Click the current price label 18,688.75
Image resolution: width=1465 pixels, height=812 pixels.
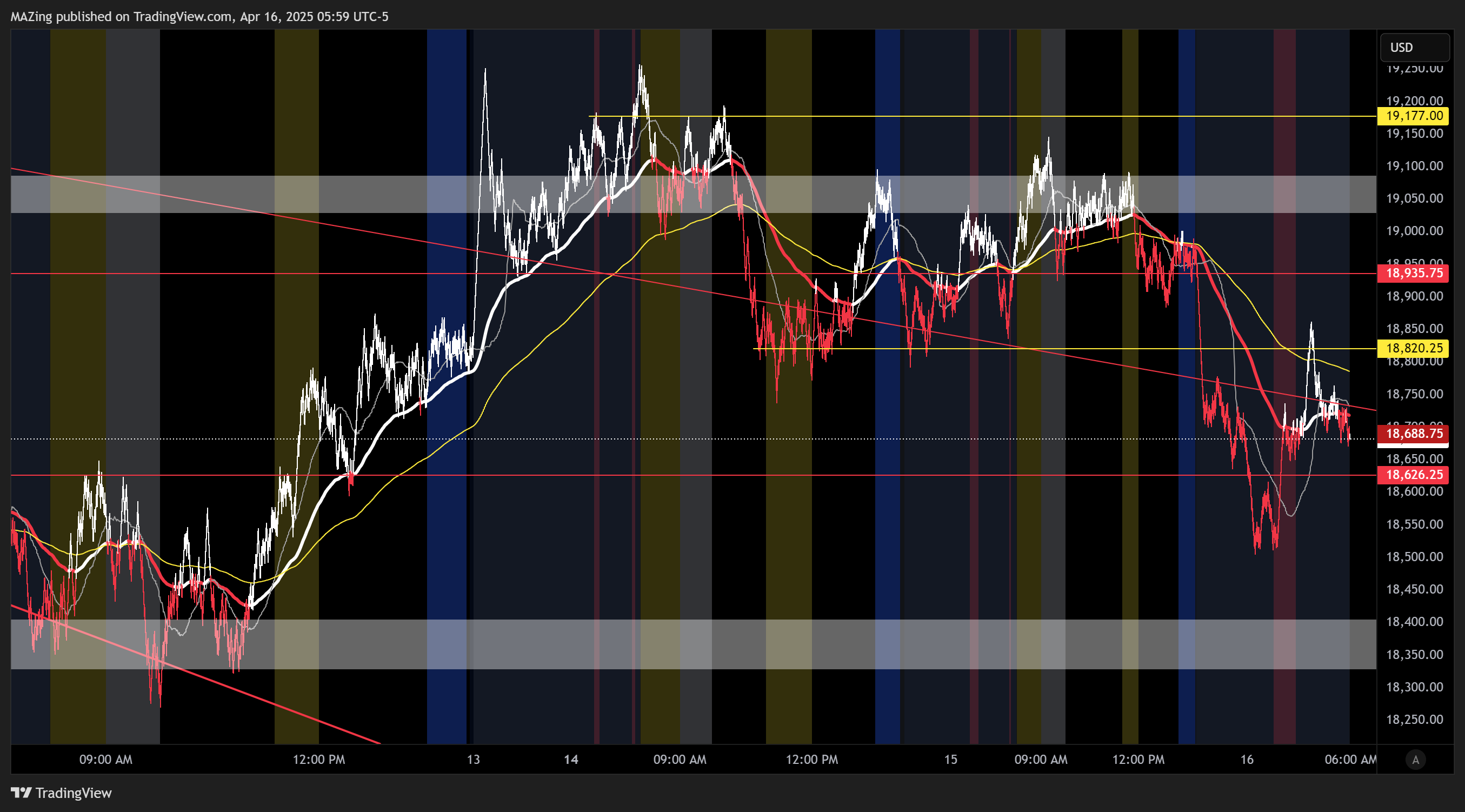point(1414,433)
